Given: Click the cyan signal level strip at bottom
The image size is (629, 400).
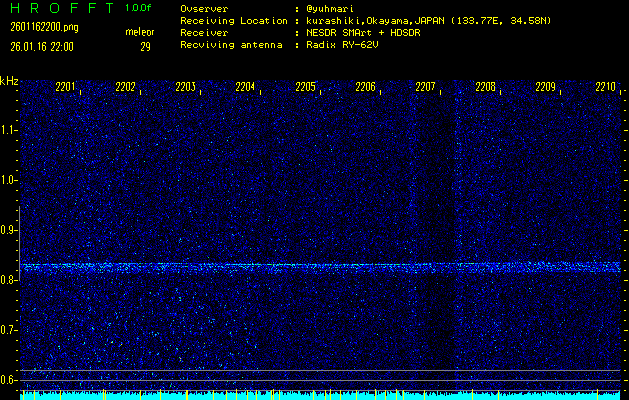Looking at the screenshot, I should pos(320,396).
